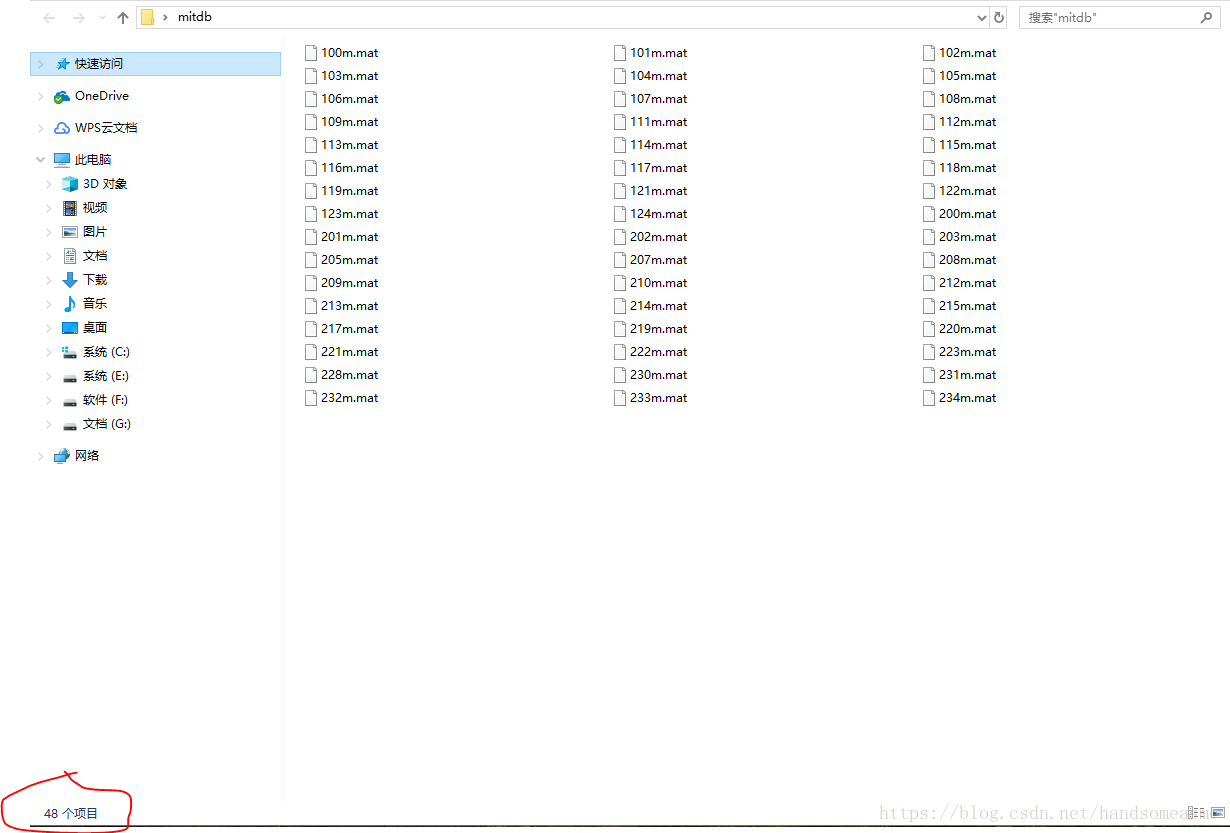Expand the WPS云文档 node
The width and height of the screenshot is (1230, 833).
(41, 128)
